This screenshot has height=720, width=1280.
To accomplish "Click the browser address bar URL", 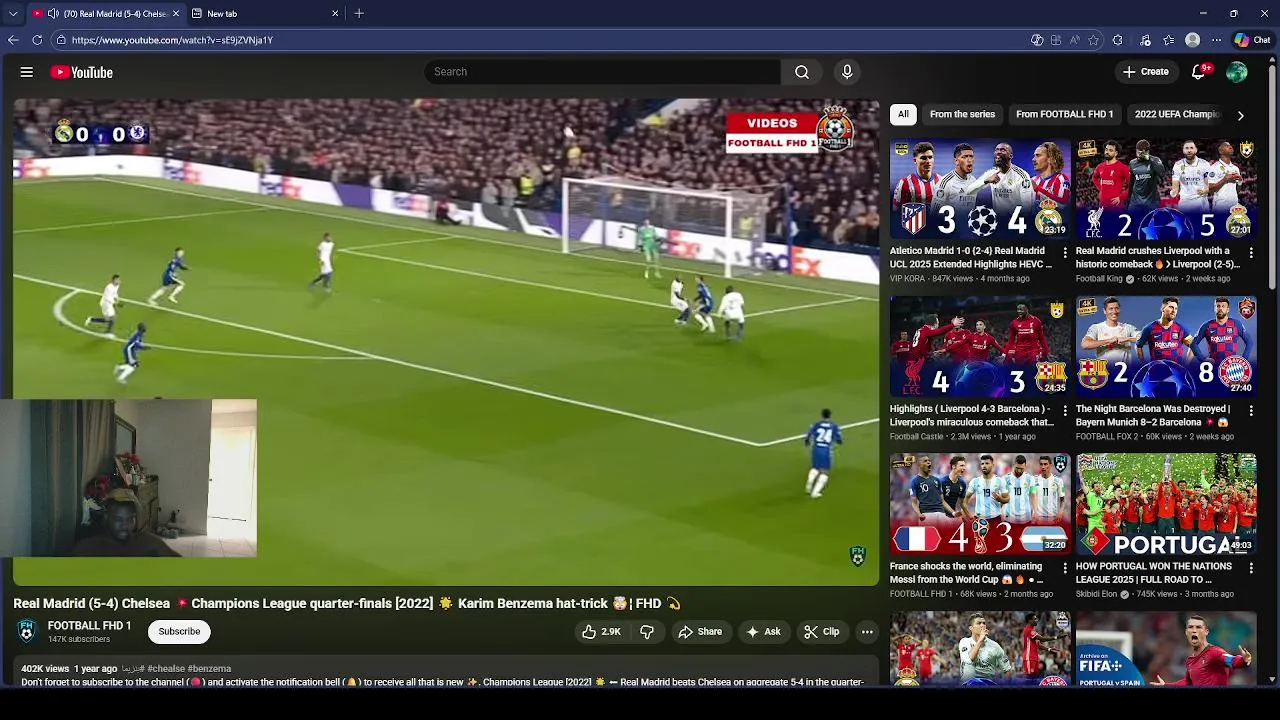I will click(172, 40).
